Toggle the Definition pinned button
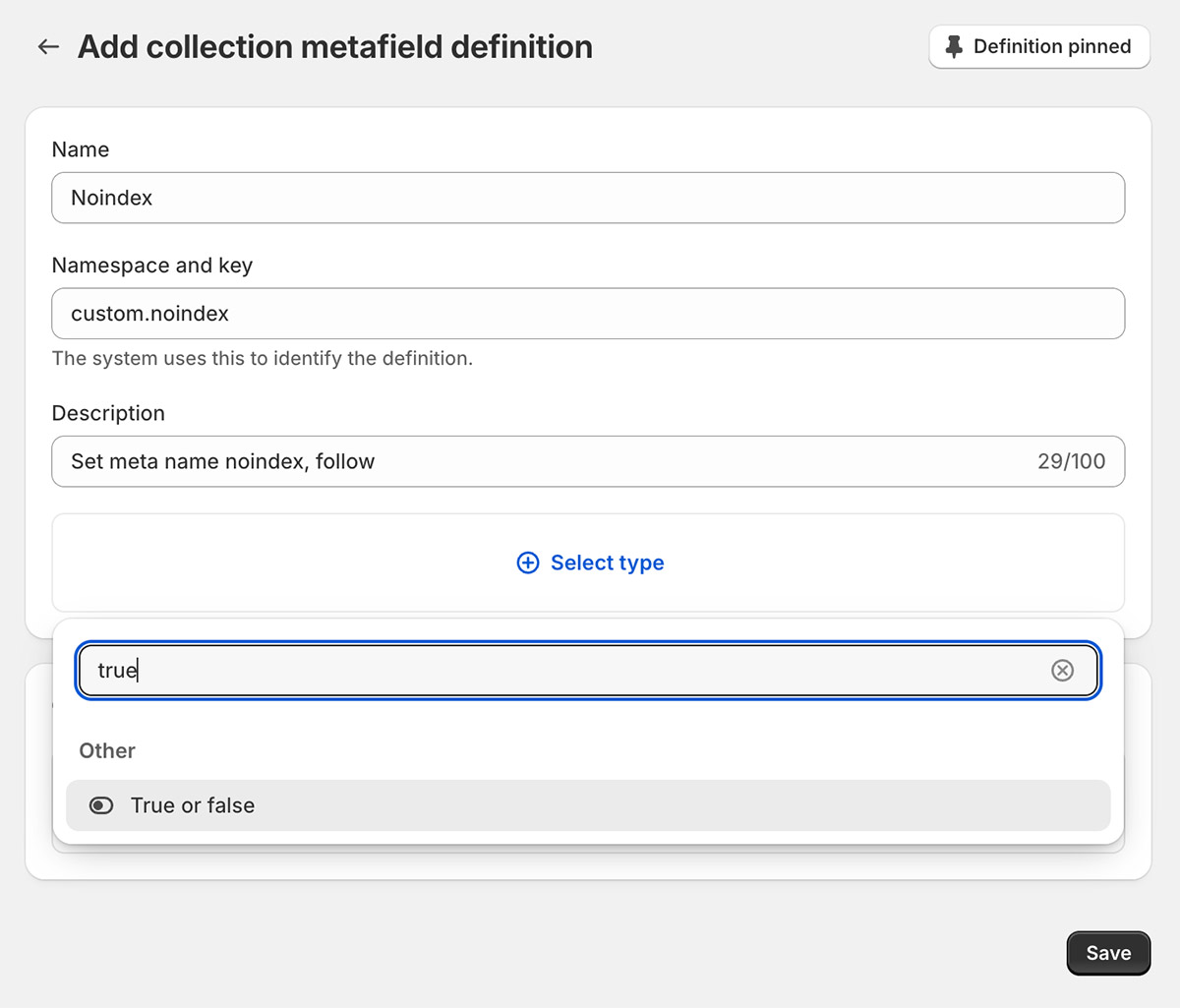Screen dimensions: 1180x1008 click(x=1039, y=47)
